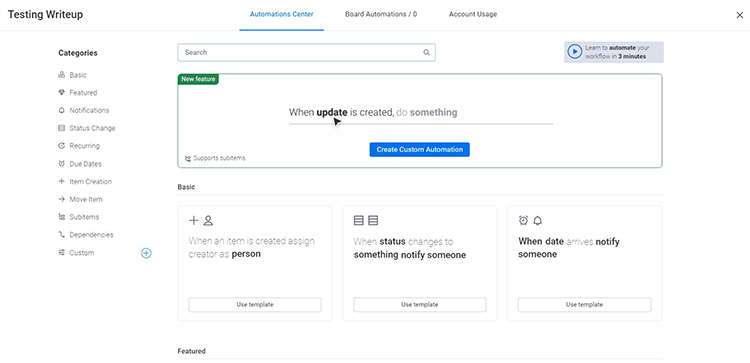
Task: Click the Basic section heading above the cards
Action: point(186,187)
